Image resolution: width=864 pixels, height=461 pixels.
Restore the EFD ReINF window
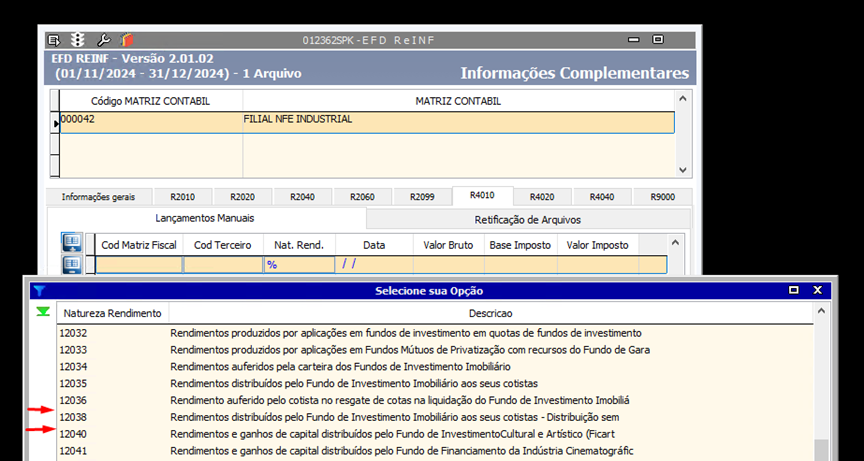coord(658,40)
